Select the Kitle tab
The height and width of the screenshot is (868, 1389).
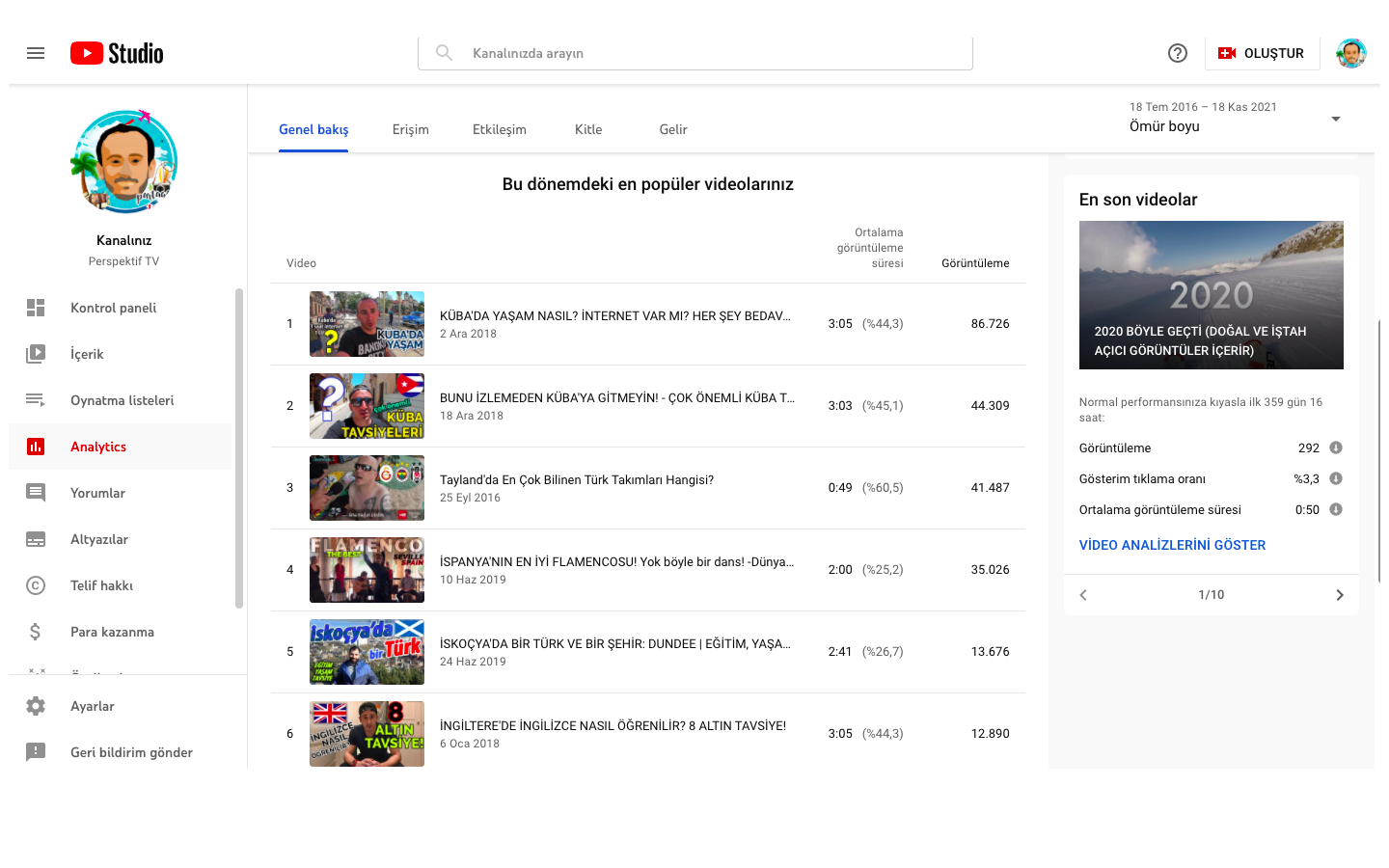point(588,129)
